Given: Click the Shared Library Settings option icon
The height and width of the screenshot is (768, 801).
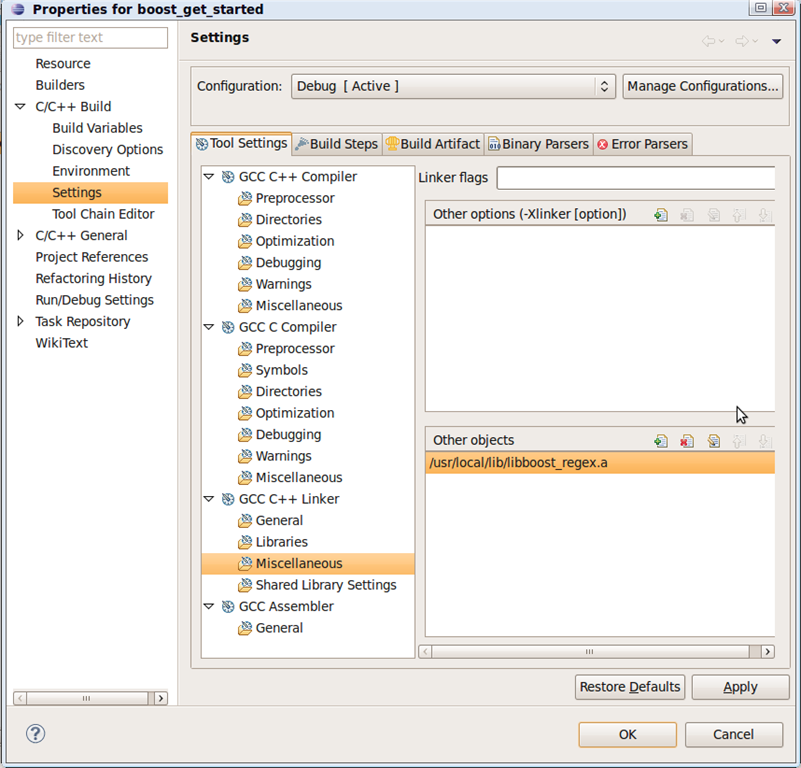Looking at the screenshot, I should point(245,585).
